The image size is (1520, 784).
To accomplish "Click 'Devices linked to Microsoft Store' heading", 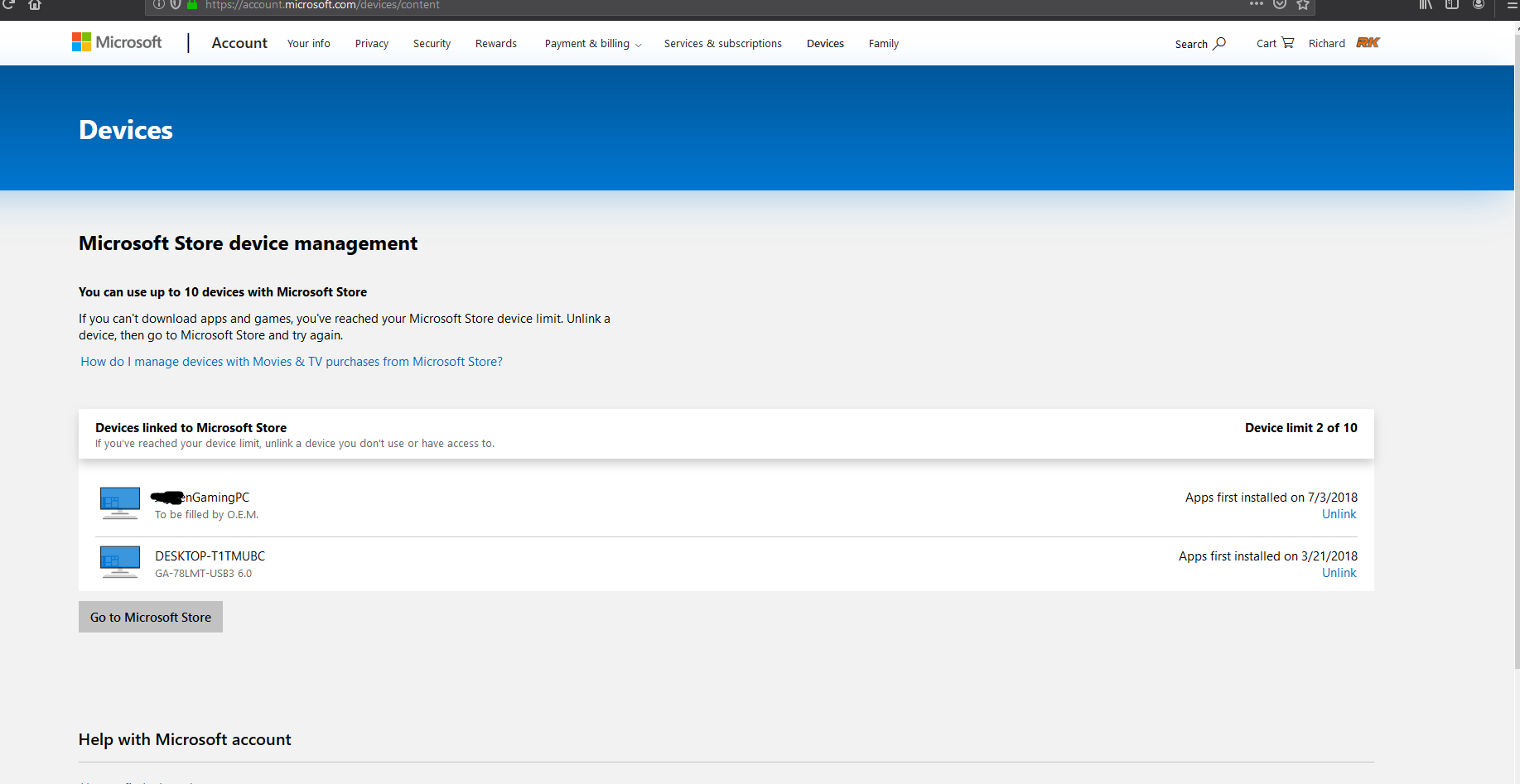I will pyautogui.click(x=191, y=428).
